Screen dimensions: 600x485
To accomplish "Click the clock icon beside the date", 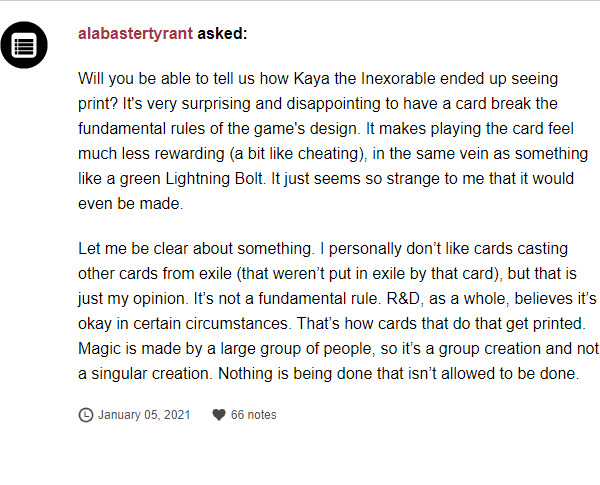I will click(85, 415).
